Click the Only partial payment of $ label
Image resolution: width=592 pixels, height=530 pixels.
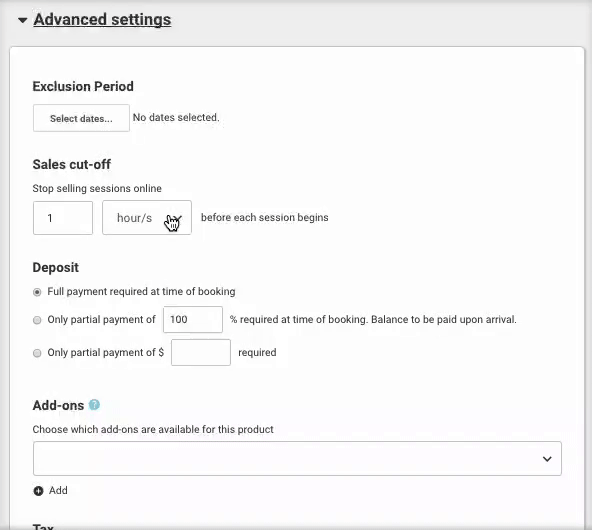105,353
